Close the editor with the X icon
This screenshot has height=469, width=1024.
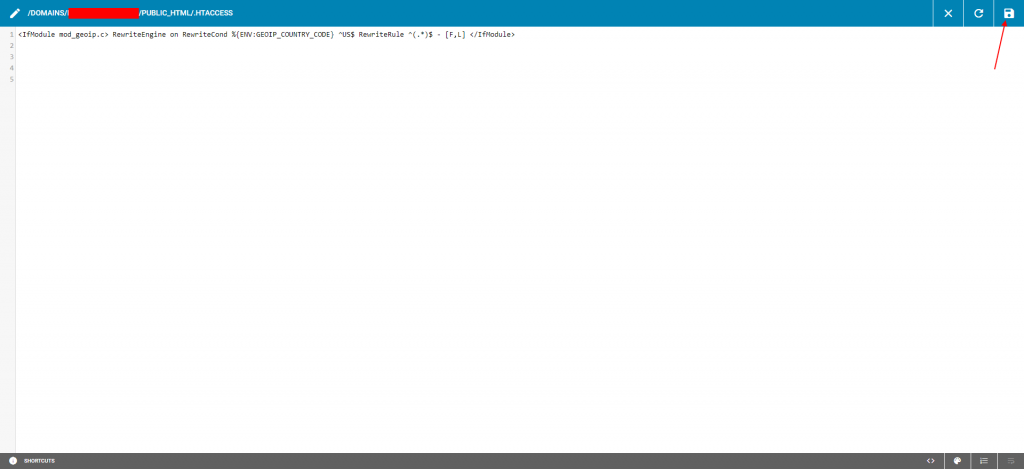coord(948,13)
